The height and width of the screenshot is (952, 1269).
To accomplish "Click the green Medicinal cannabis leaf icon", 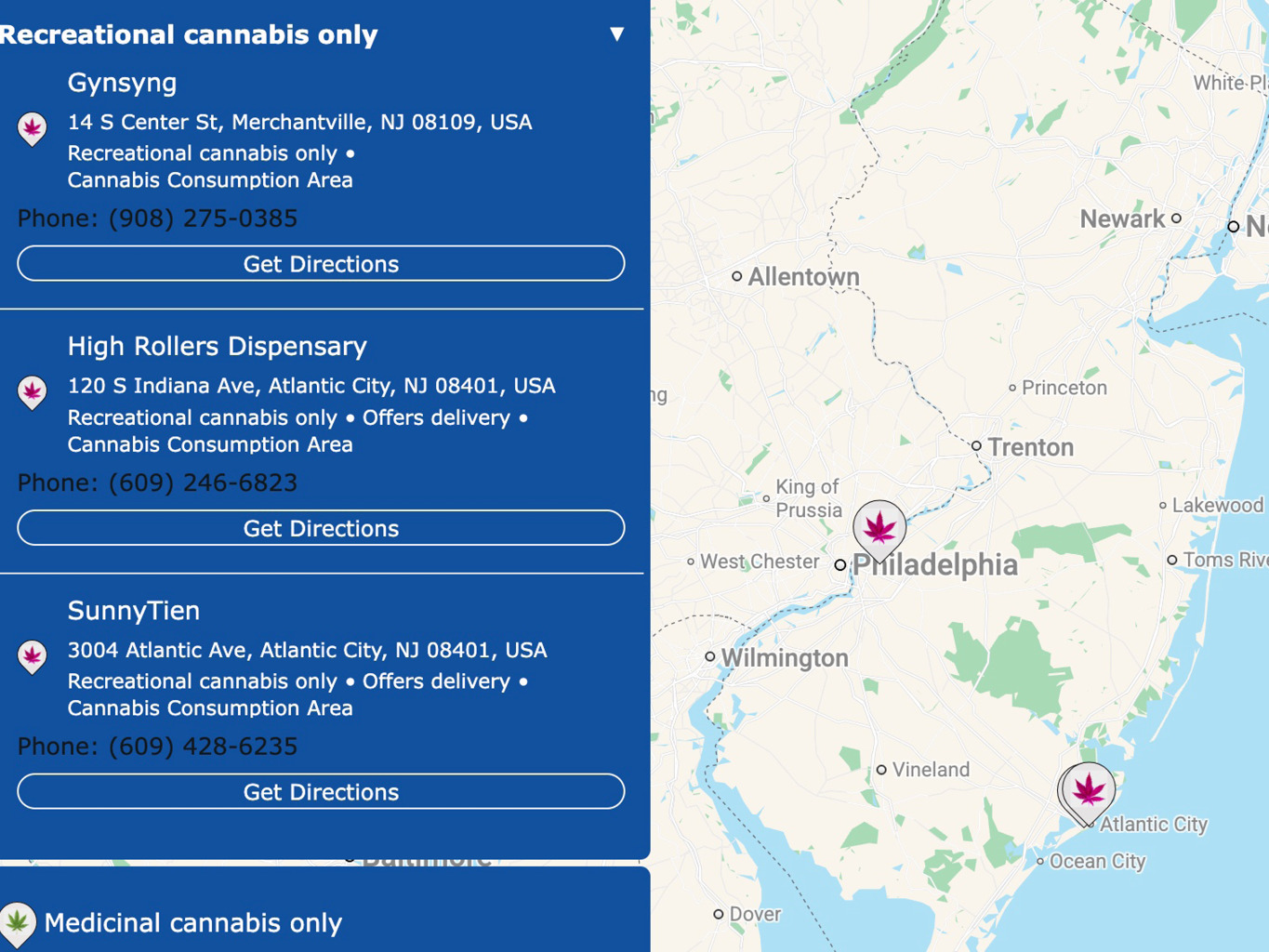I will (18, 922).
